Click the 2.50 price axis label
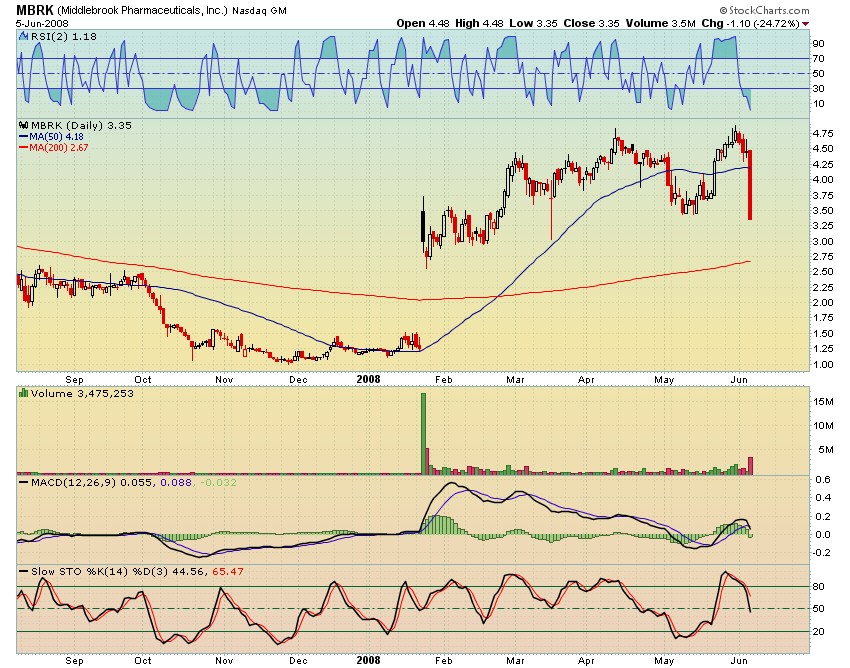This screenshot has width=850, height=668. (823, 272)
